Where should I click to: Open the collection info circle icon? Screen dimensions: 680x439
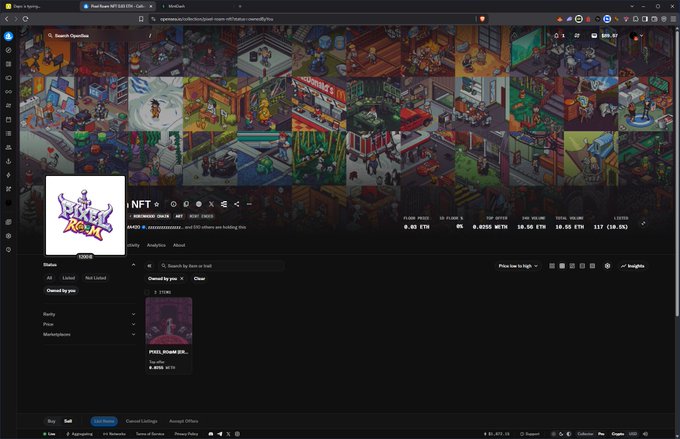173,204
